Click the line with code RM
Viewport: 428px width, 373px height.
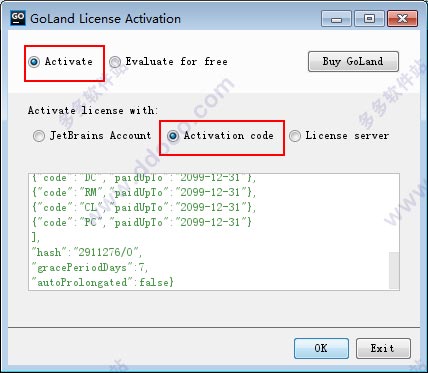pos(144,192)
